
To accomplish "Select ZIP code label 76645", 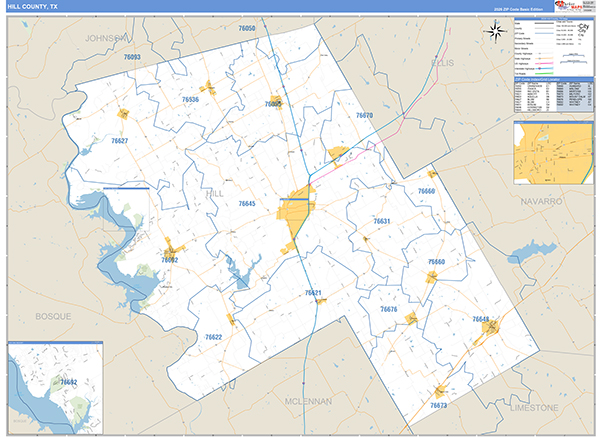I will tap(247, 204).
